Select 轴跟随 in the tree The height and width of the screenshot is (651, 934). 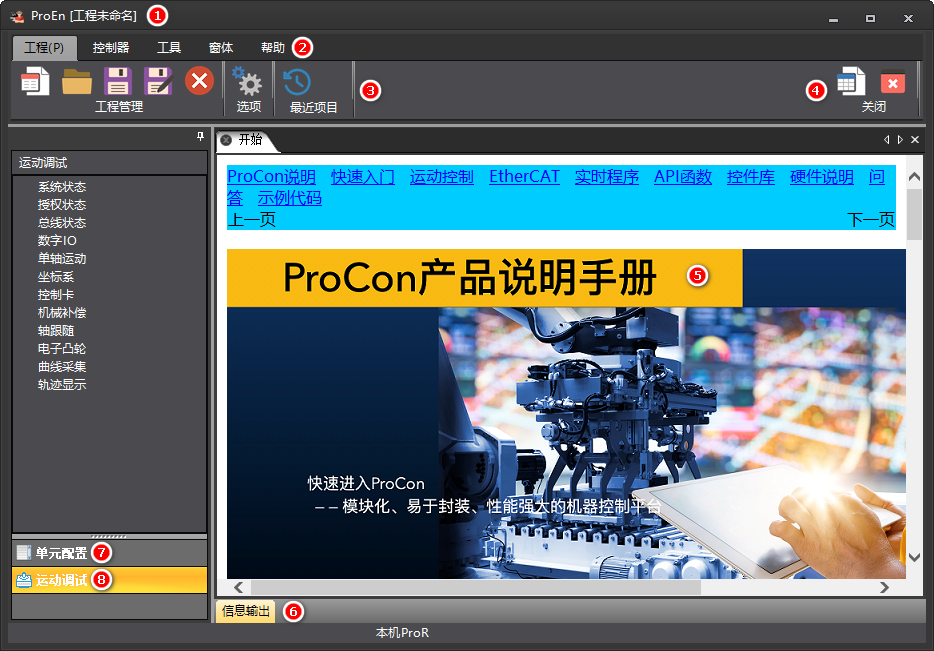tap(56, 331)
